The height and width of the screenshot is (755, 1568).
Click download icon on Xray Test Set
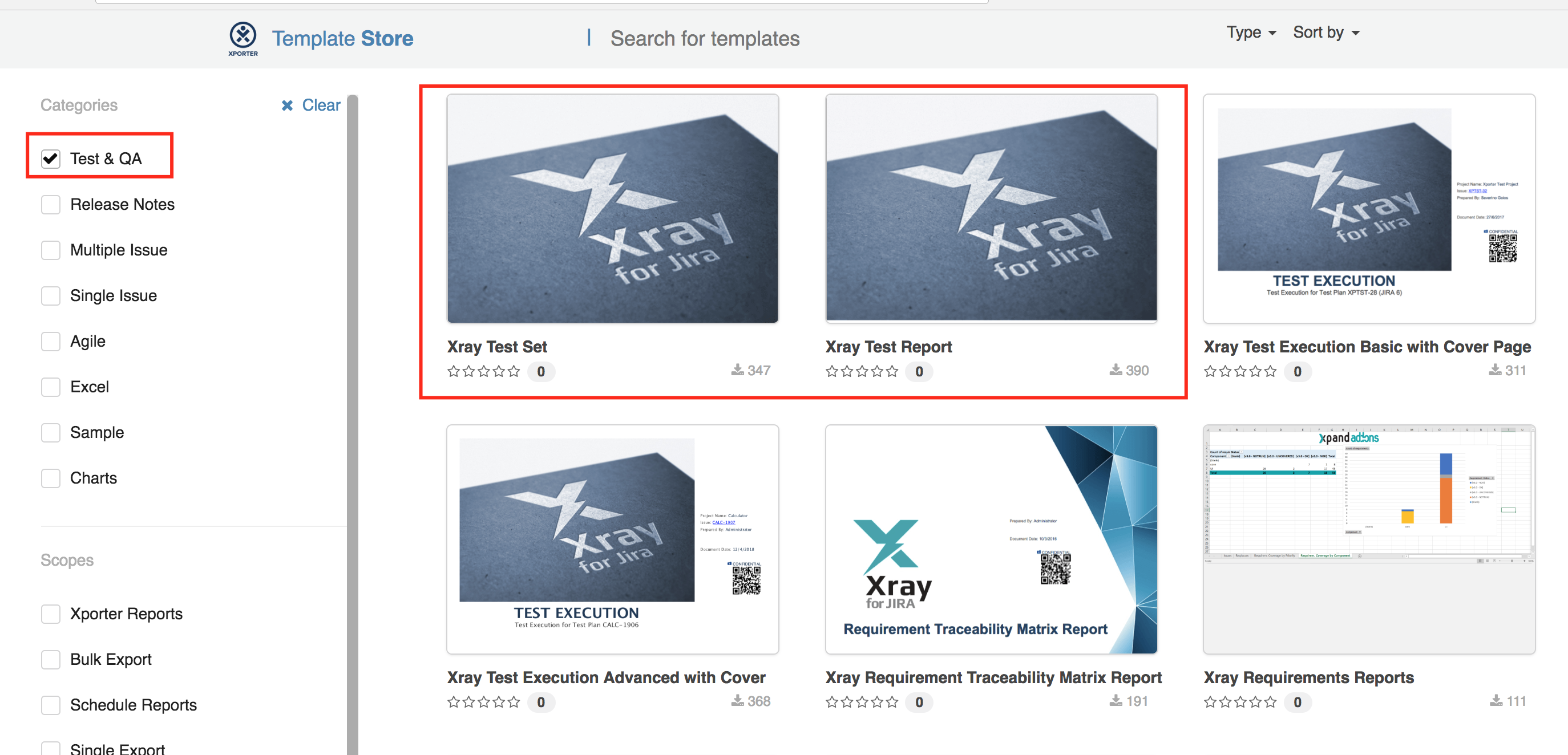click(737, 370)
